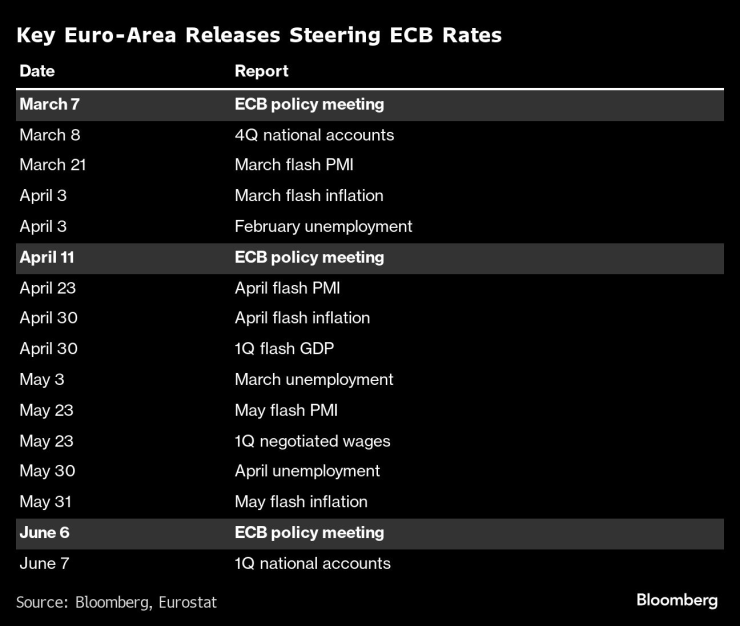Select the April flash PMI report

pos(288,288)
